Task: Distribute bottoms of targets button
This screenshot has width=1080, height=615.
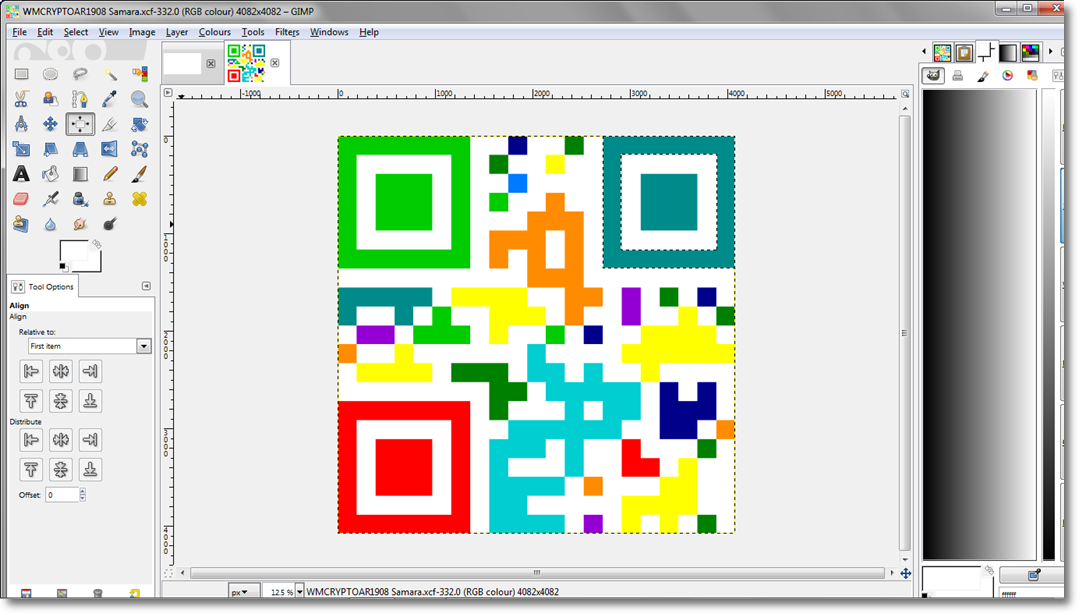Action: pos(90,470)
